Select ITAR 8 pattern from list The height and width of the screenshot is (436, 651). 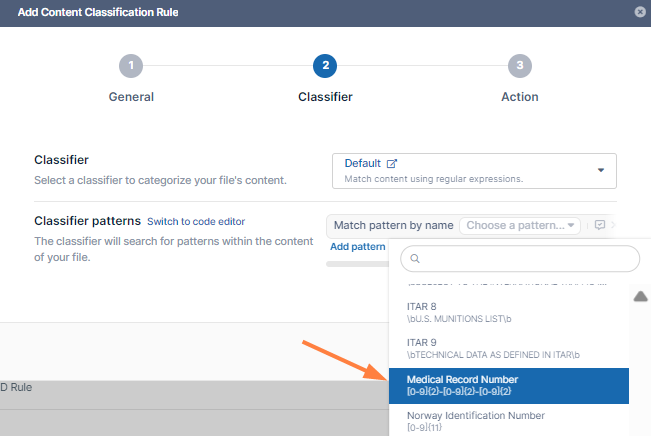(508, 313)
